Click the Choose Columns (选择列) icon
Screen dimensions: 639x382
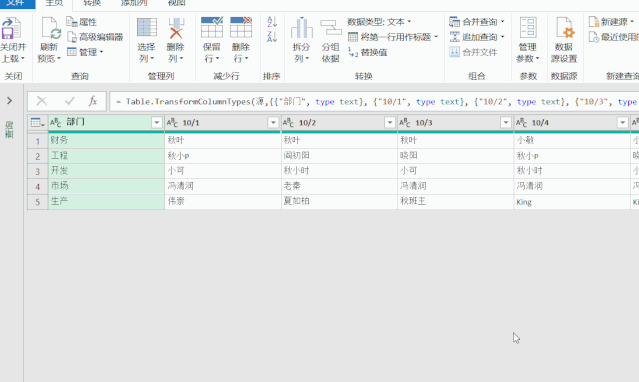point(147,28)
